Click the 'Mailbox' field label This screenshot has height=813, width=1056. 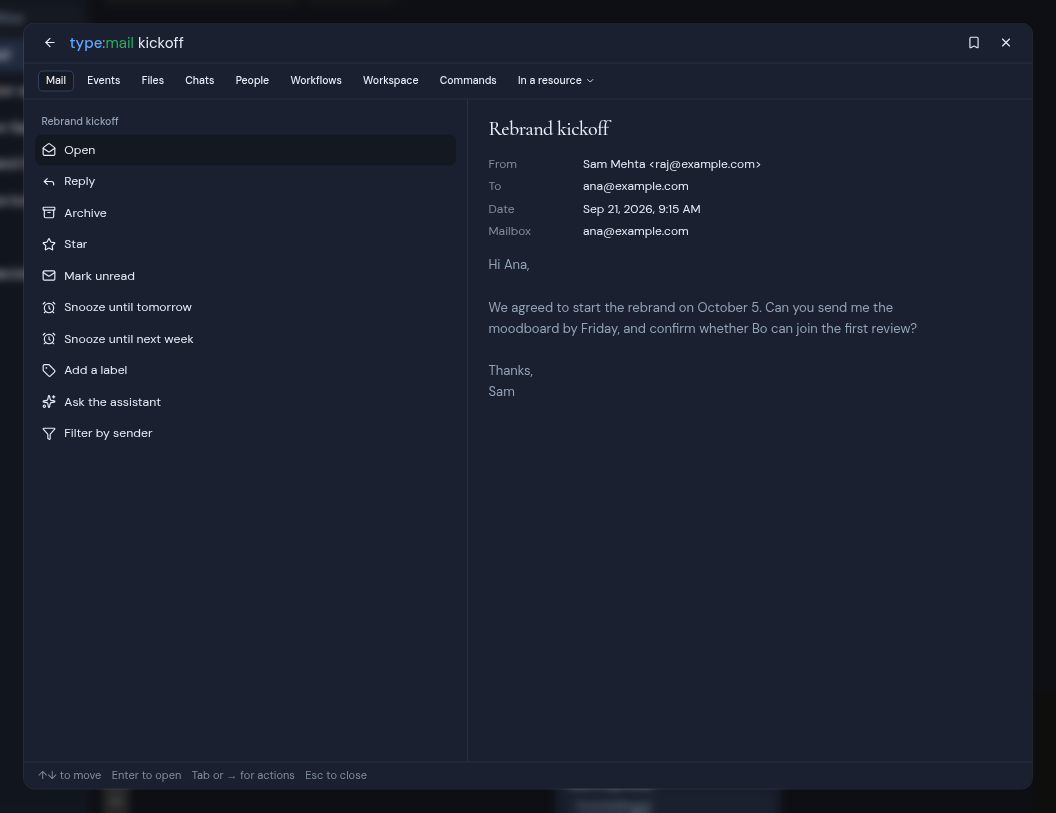coord(510,231)
